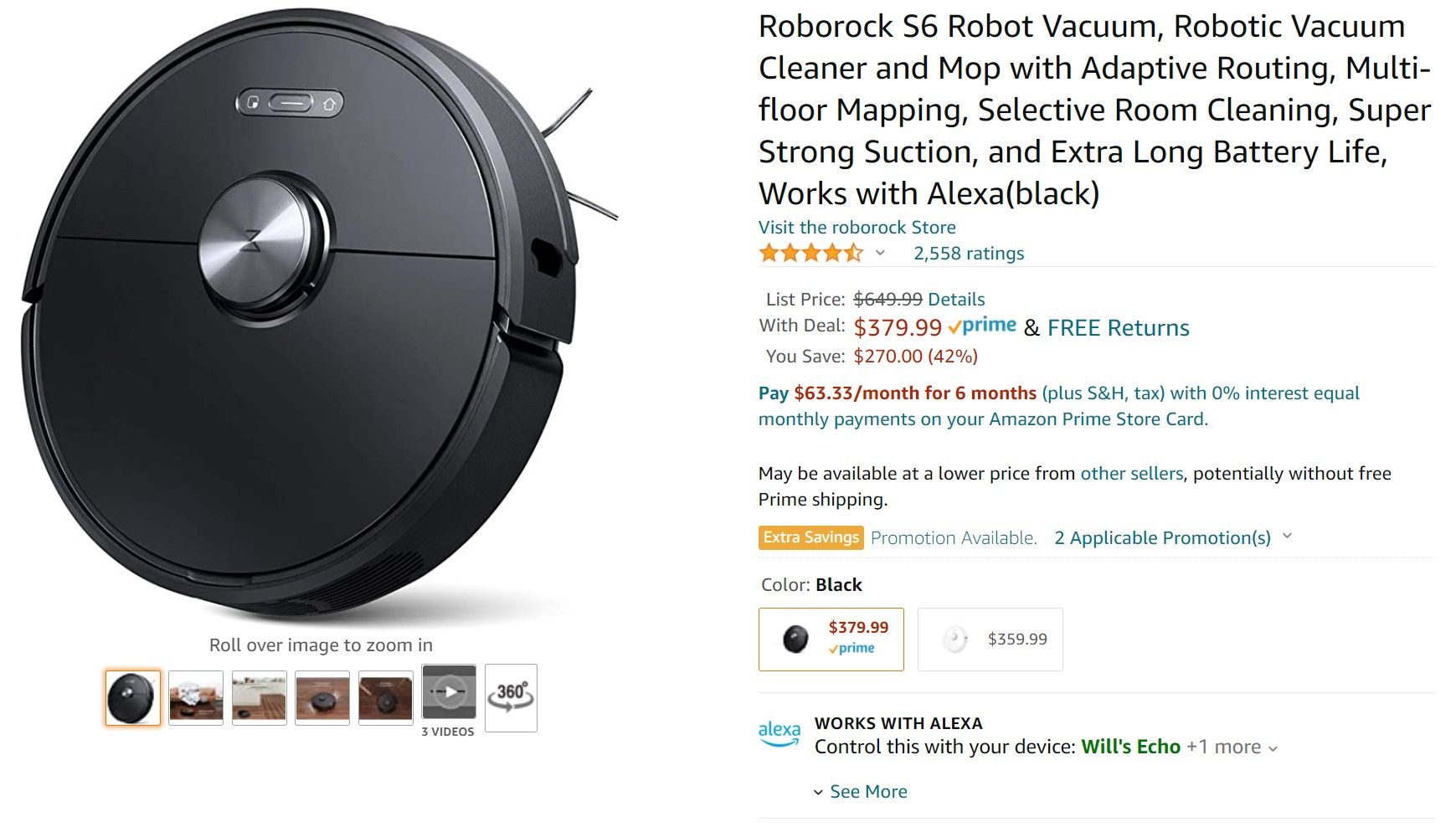Select the Black $379.99 color option
The width and height of the screenshot is (1456, 827).
click(x=831, y=639)
